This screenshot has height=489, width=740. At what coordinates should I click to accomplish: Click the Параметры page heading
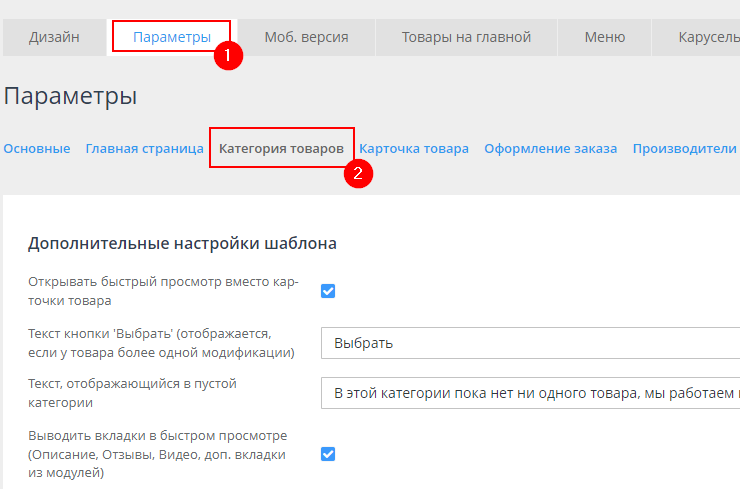[x=70, y=97]
